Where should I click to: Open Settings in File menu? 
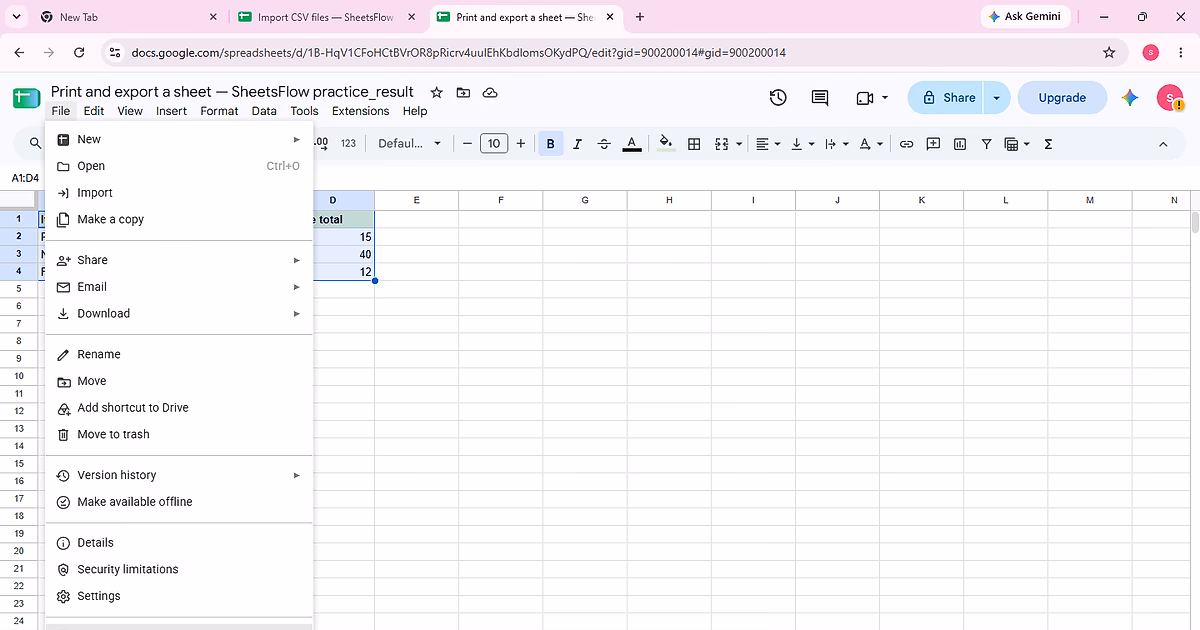click(179, 596)
